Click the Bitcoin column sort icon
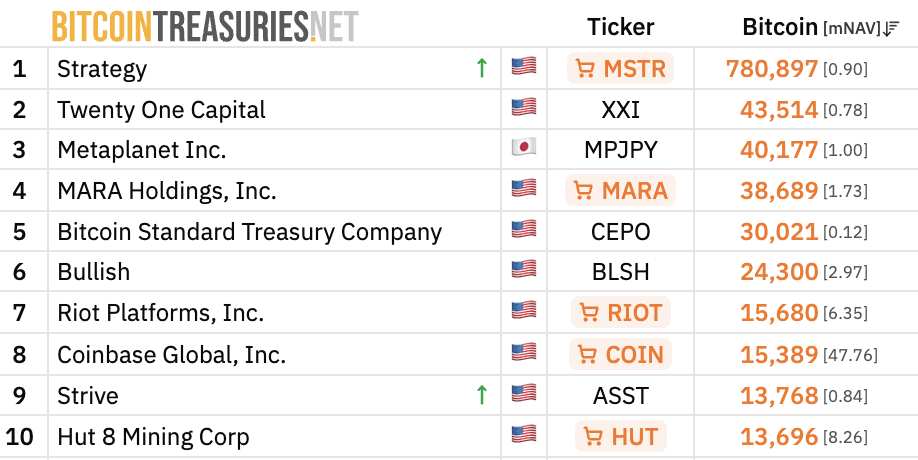 coord(891,28)
